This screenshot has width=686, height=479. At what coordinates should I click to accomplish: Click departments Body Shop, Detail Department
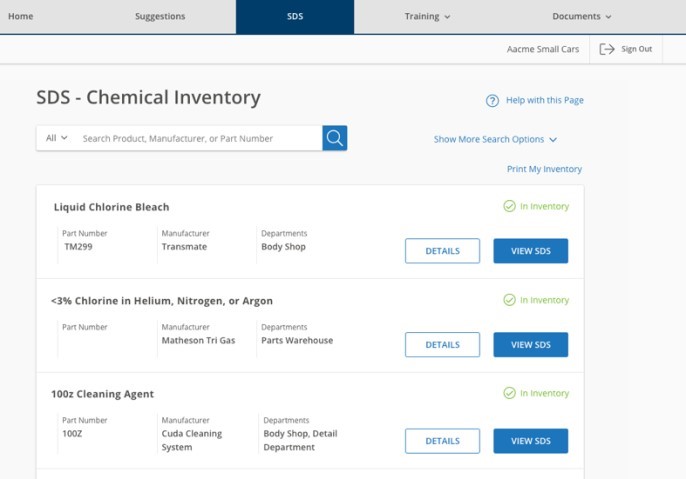300,440
